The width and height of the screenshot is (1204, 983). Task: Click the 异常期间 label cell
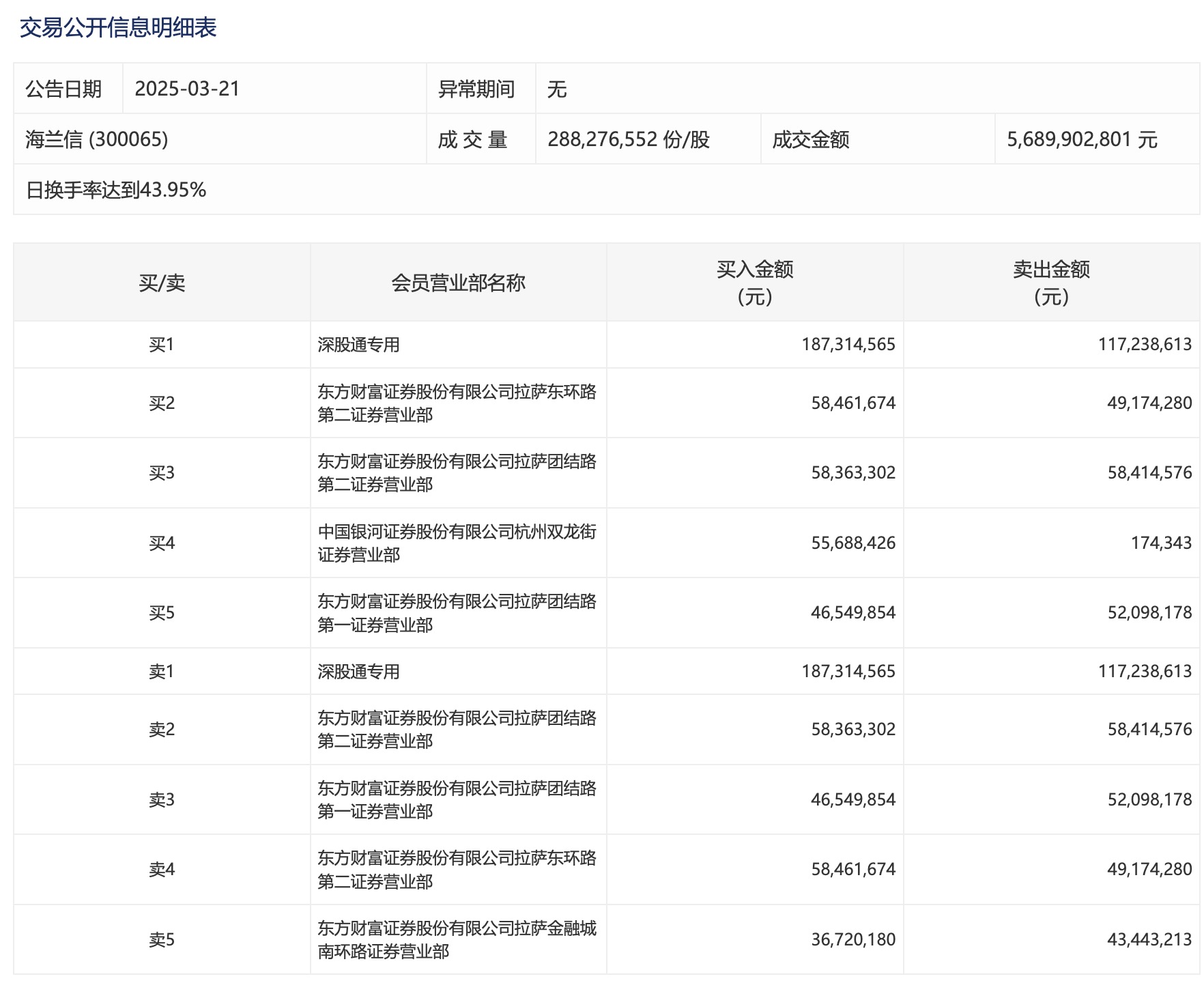(476, 89)
